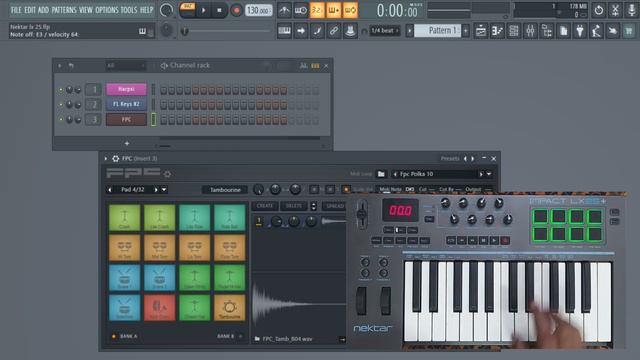640x360 pixels.
Task: Toggle pattern/song mode switch
Action: [187, 10]
